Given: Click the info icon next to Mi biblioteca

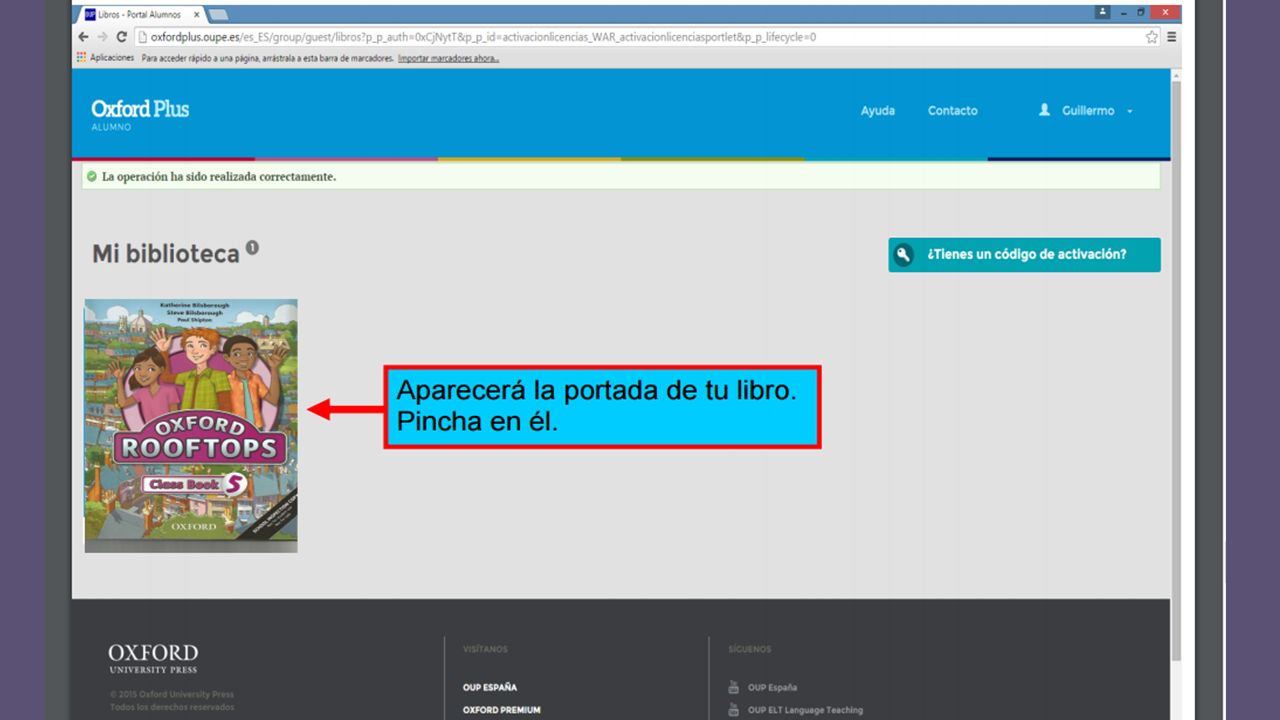Looking at the screenshot, I should point(252,248).
